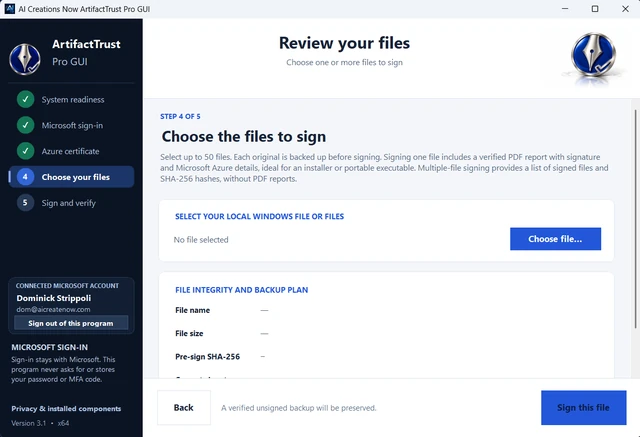The height and width of the screenshot is (437, 640).
Task: Open Privacy & installed components link
Action: 66,408
